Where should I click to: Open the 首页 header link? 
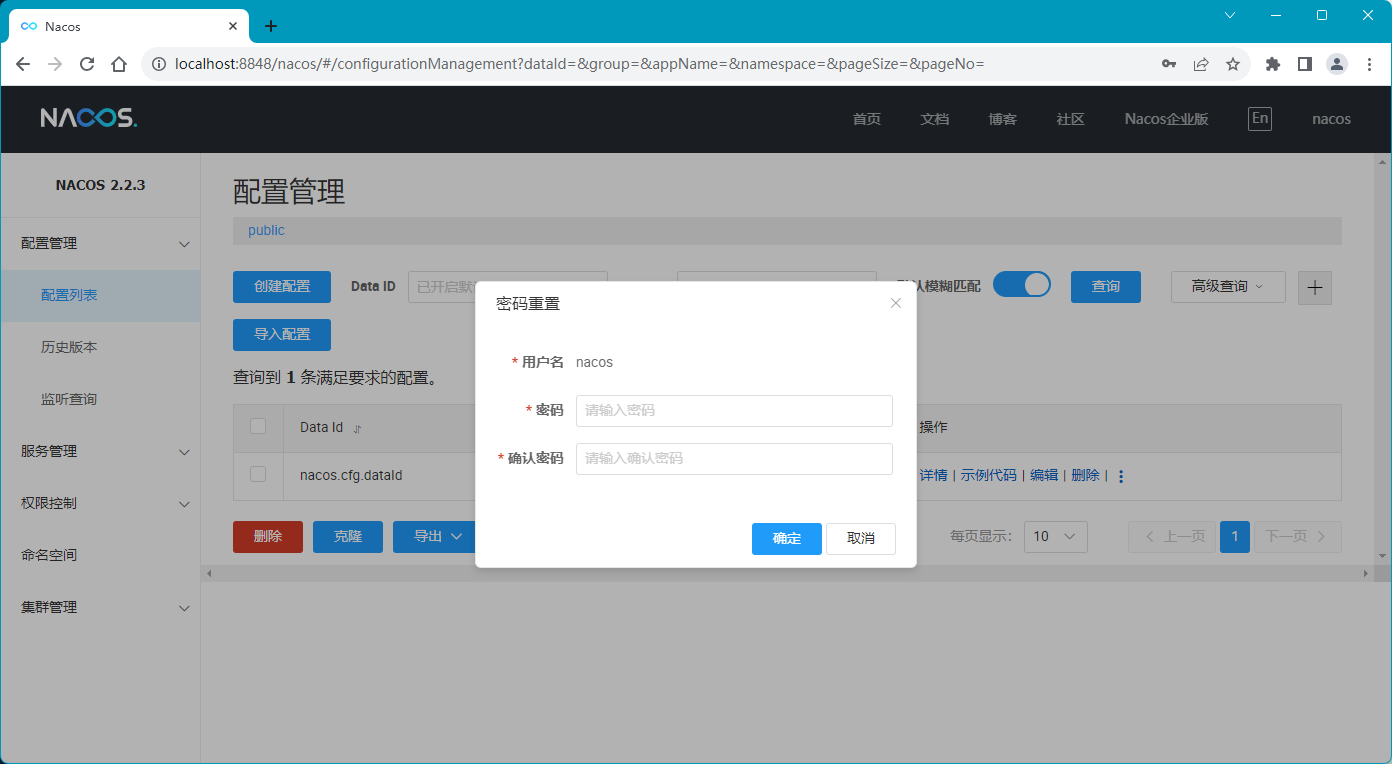867,119
